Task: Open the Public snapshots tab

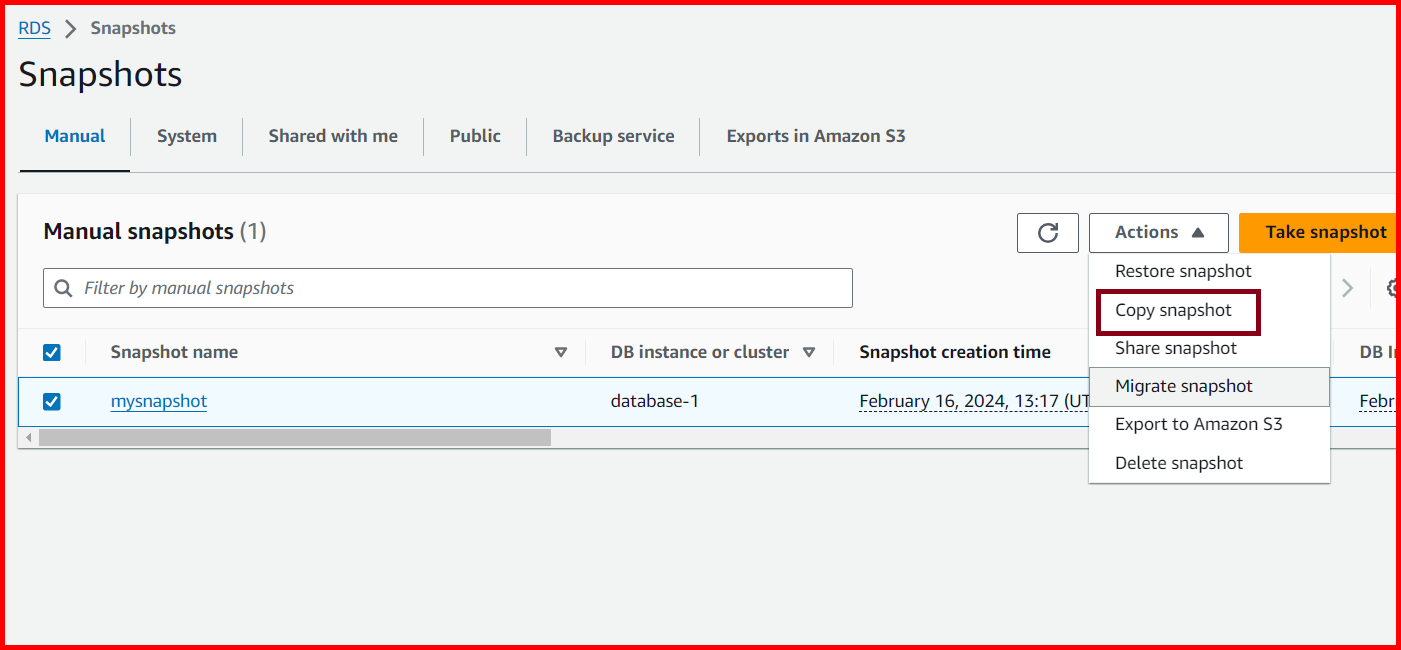Action: coord(474,135)
